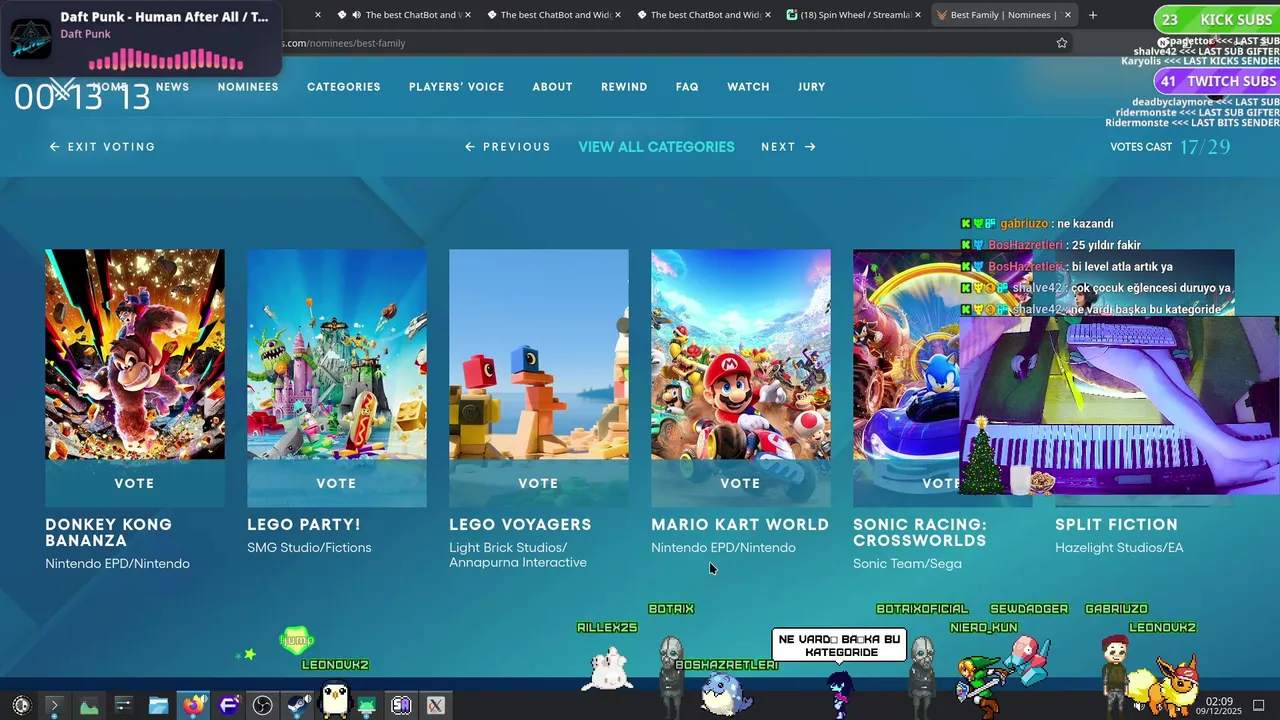Screen dimensions: 1280x720
Task: Go to the Next category
Action: pyautogui.click(x=788, y=147)
